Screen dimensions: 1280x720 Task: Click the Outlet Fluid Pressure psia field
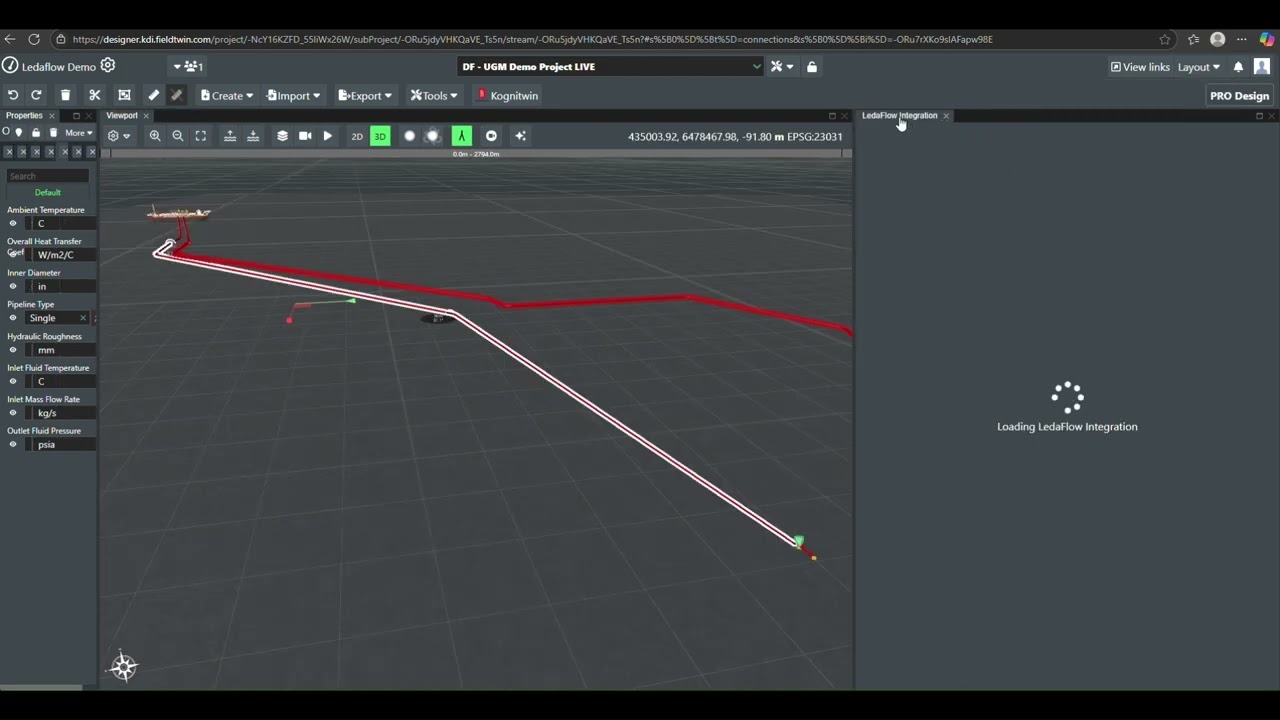60,444
